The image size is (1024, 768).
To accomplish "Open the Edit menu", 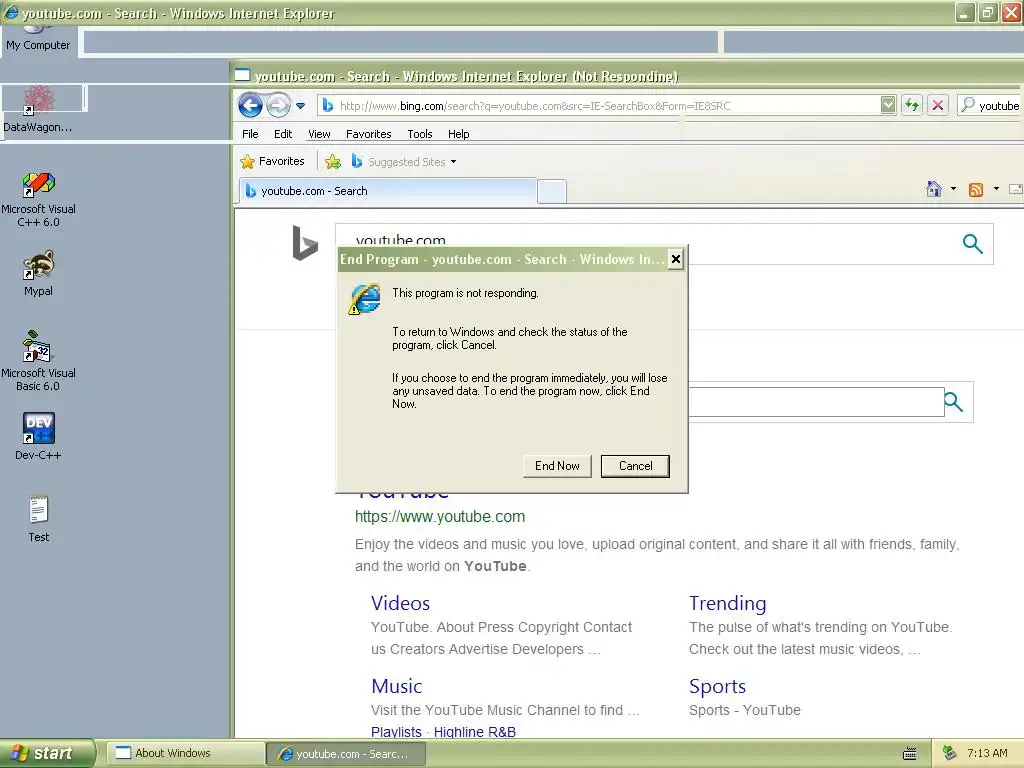I will pyautogui.click(x=283, y=134).
